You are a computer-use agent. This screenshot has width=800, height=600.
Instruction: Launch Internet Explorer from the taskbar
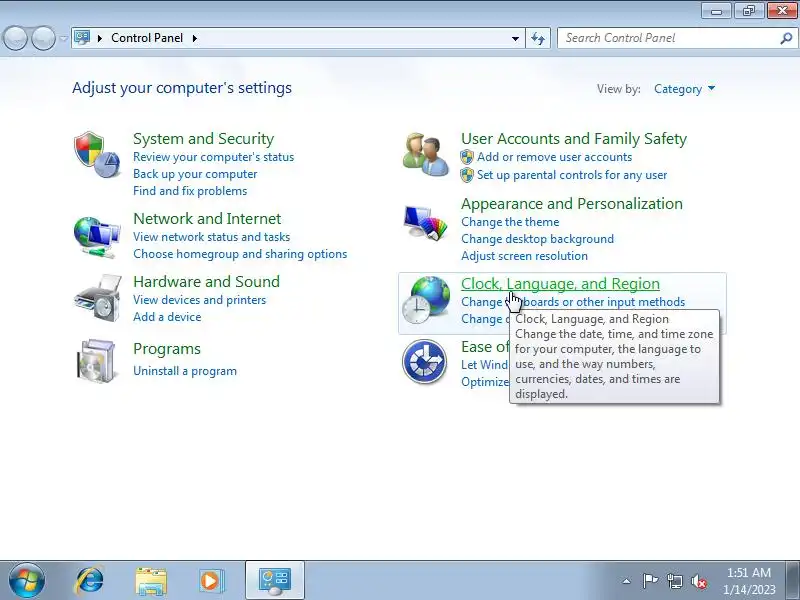coord(90,581)
